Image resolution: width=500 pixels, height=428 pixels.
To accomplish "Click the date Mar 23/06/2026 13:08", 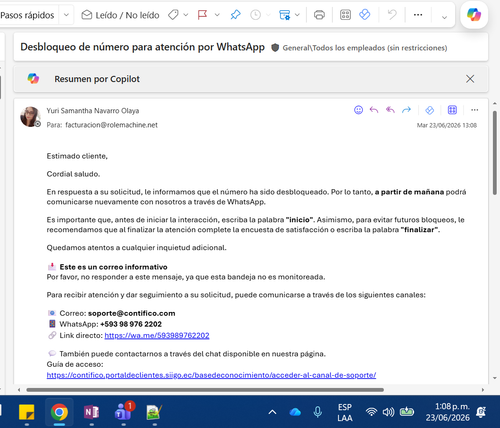I will pos(447,125).
